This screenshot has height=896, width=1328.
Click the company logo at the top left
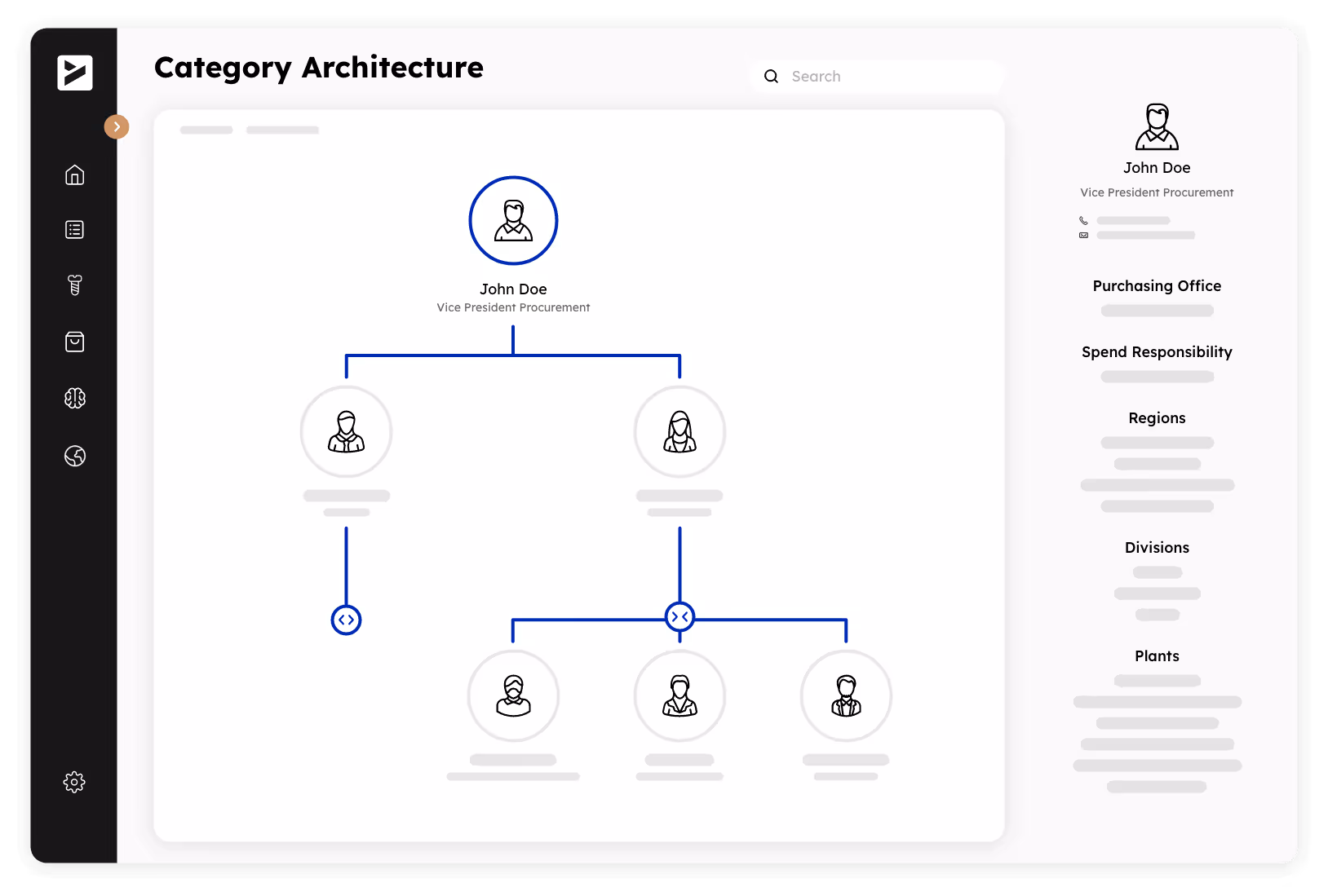pos(74,73)
